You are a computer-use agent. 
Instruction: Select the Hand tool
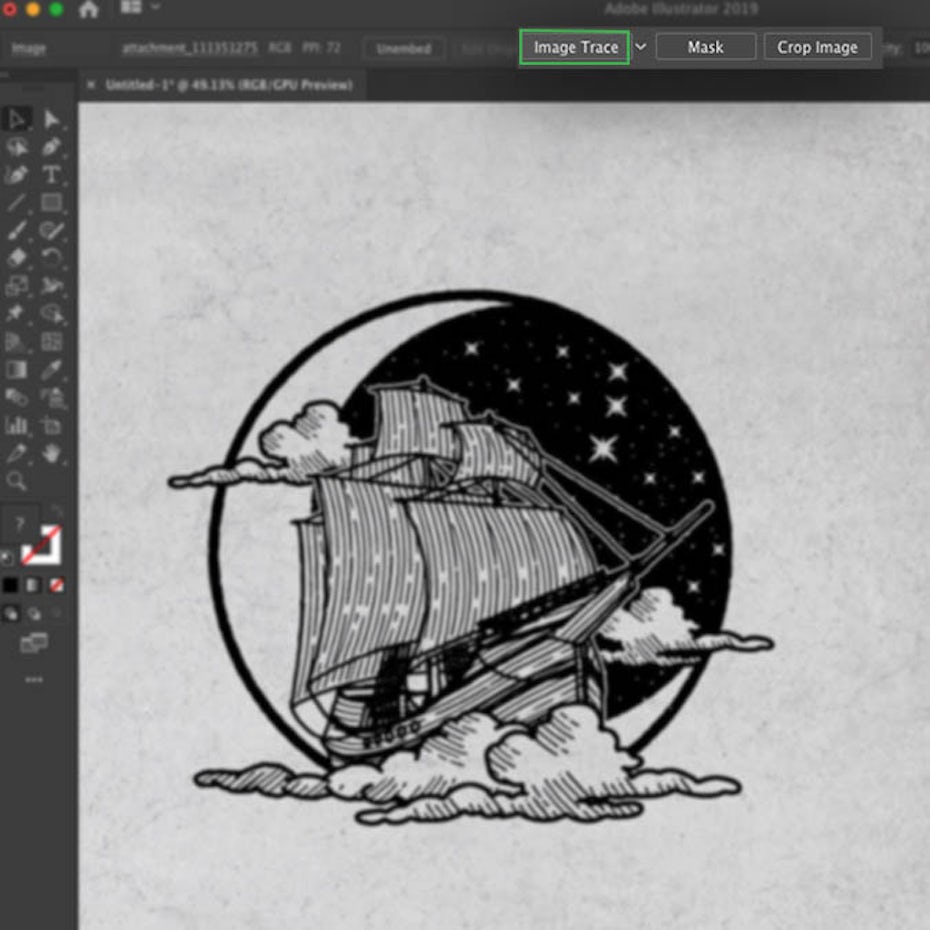click(x=52, y=454)
